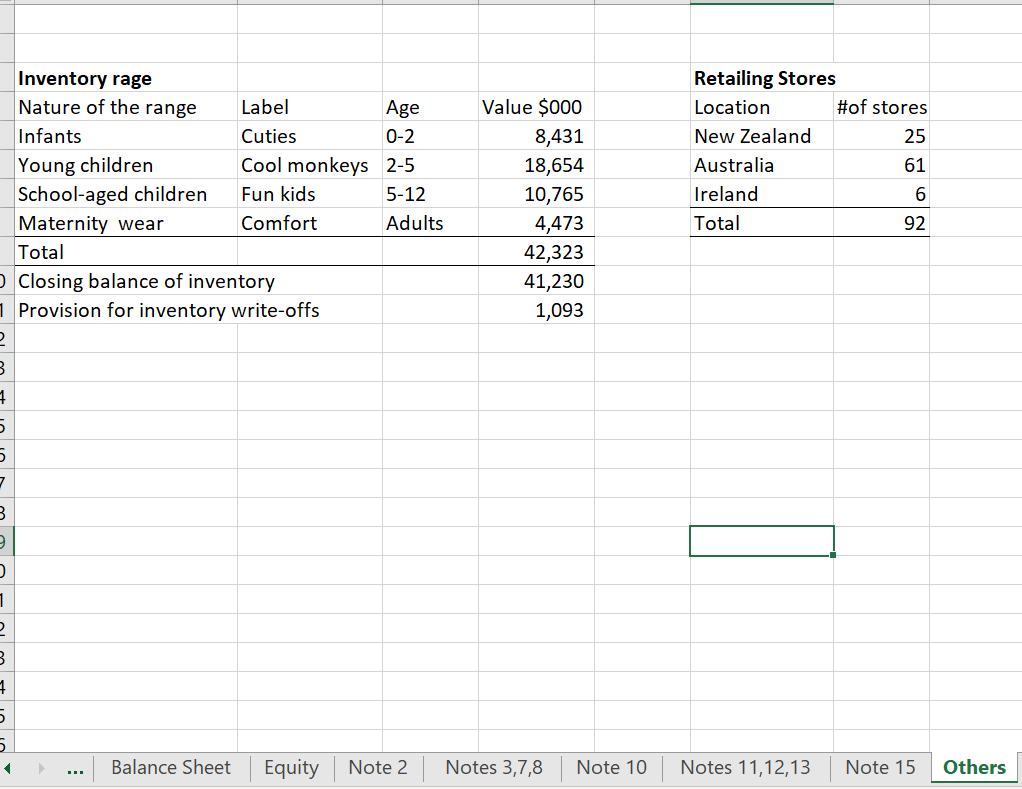
Task: Select the Notes 3,7,8 sheet tab
Action: (x=493, y=767)
